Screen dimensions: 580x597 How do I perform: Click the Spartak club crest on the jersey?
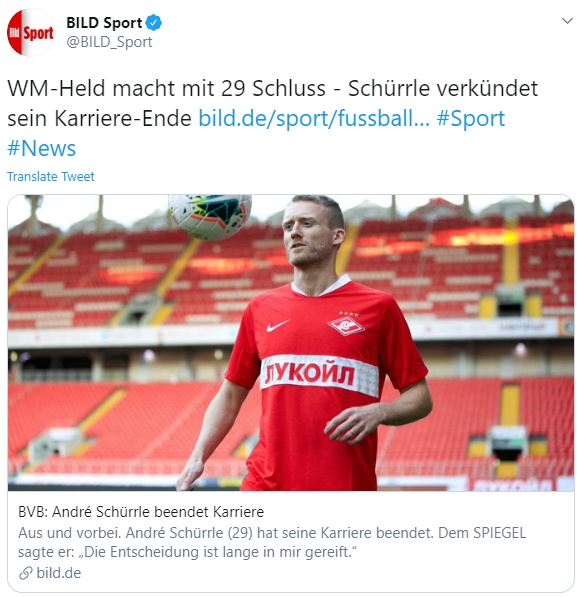click(x=346, y=324)
